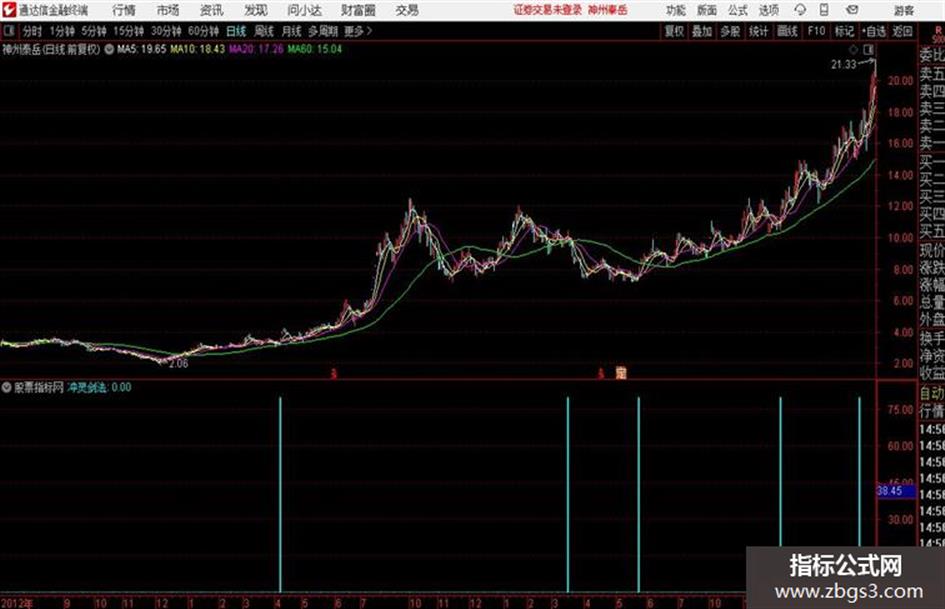Click the 21.33 high price label

tap(843, 65)
